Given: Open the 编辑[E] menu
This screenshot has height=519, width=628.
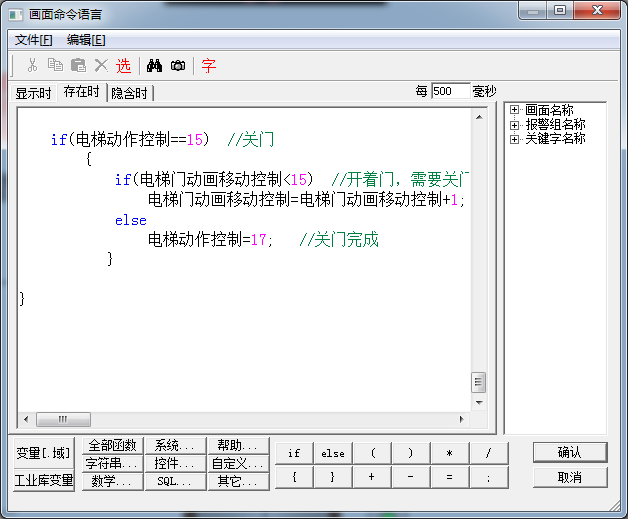Looking at the screenshot, I should 86,40.
